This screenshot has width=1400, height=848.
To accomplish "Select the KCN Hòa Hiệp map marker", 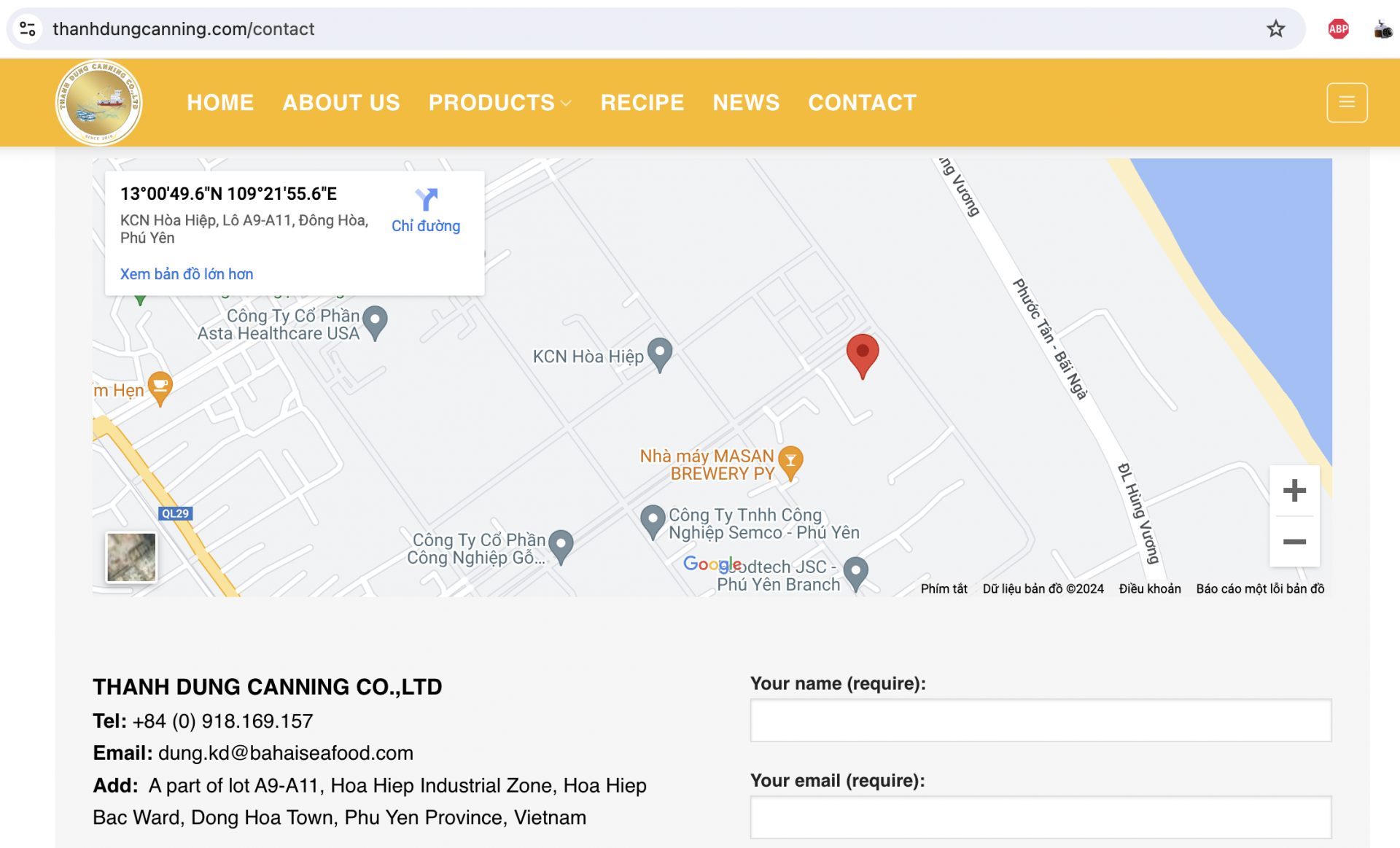I will pos(660,354).
